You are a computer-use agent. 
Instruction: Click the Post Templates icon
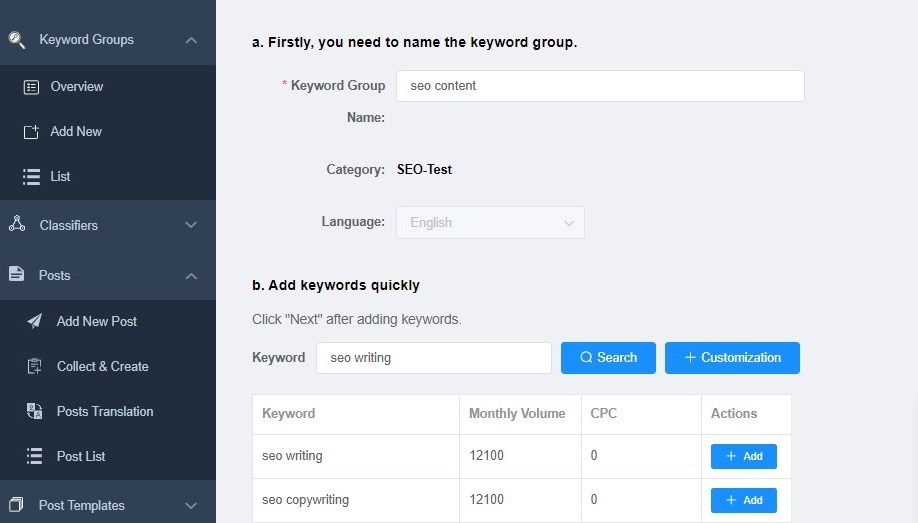16,504
